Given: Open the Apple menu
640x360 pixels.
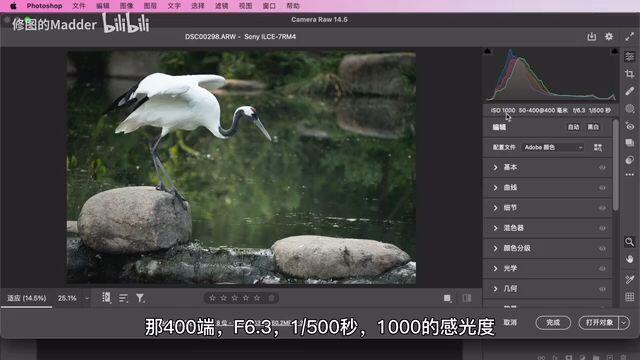Looking at the screenshot, I should tap(13, 6).
